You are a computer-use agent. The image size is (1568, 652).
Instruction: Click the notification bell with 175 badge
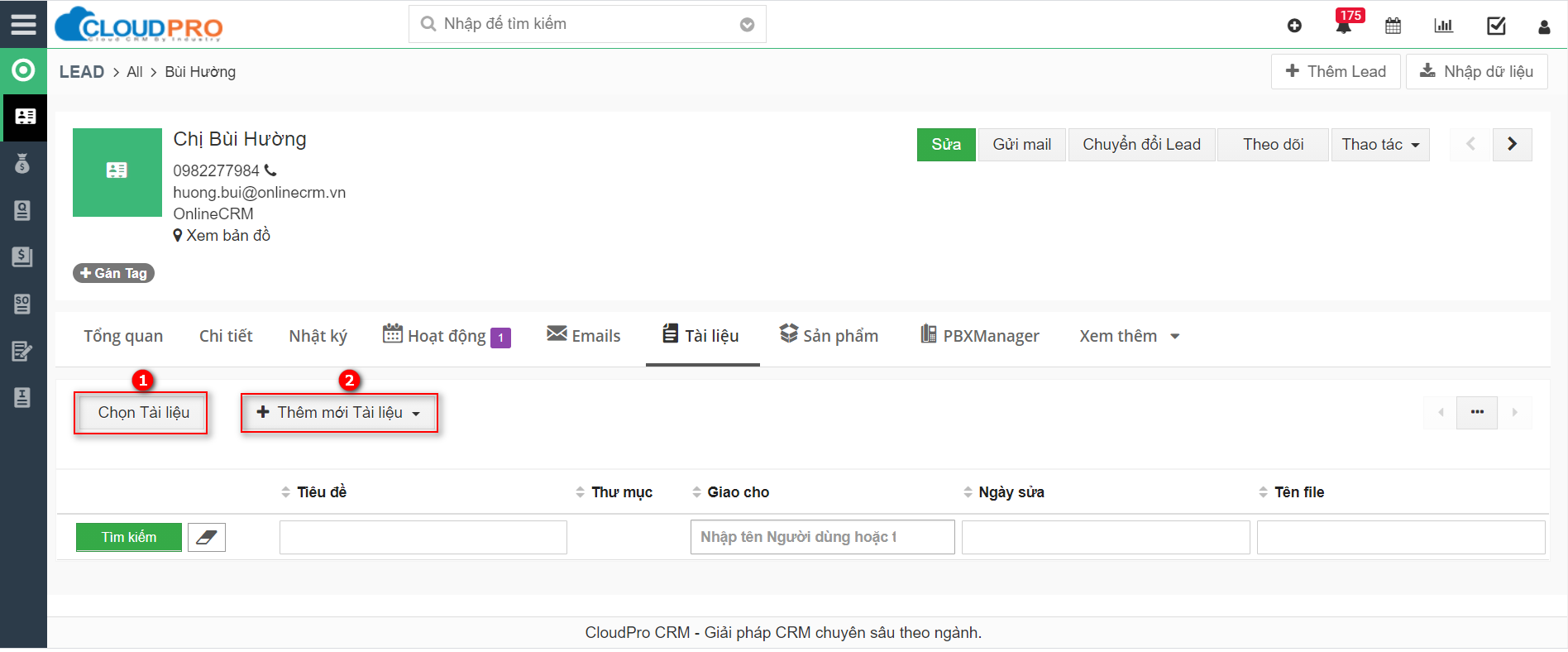1343,26
